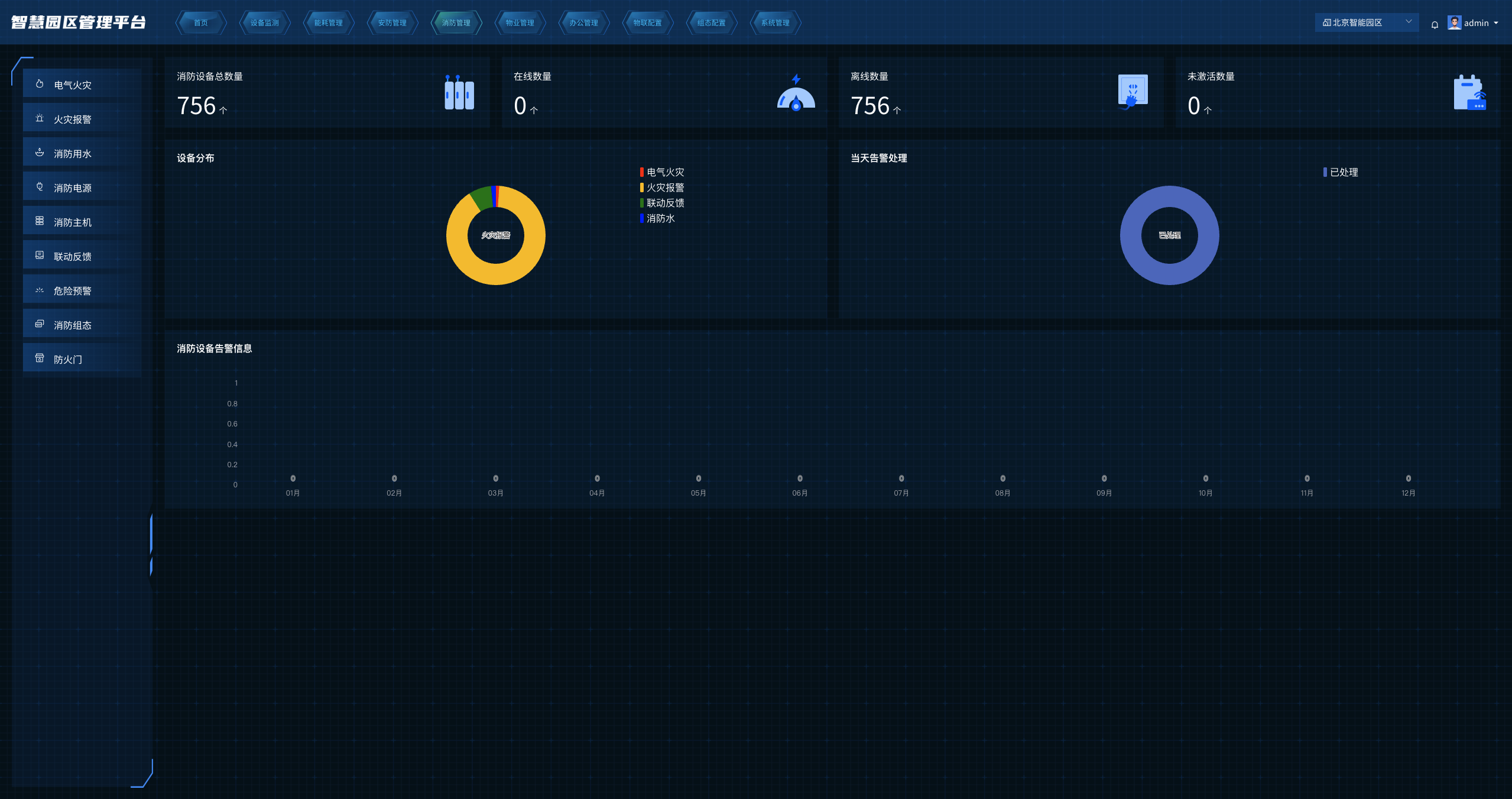Expand the admin account menu arrow
1512x799 pixels.
coord(1496,23)
